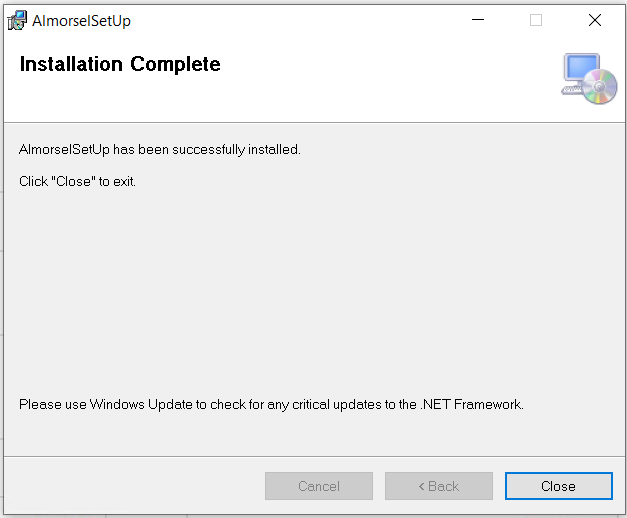Close the installer with the X icon
Image resolution: width=627 pixels, height=518 pixels.
click(x=595, y=20)
